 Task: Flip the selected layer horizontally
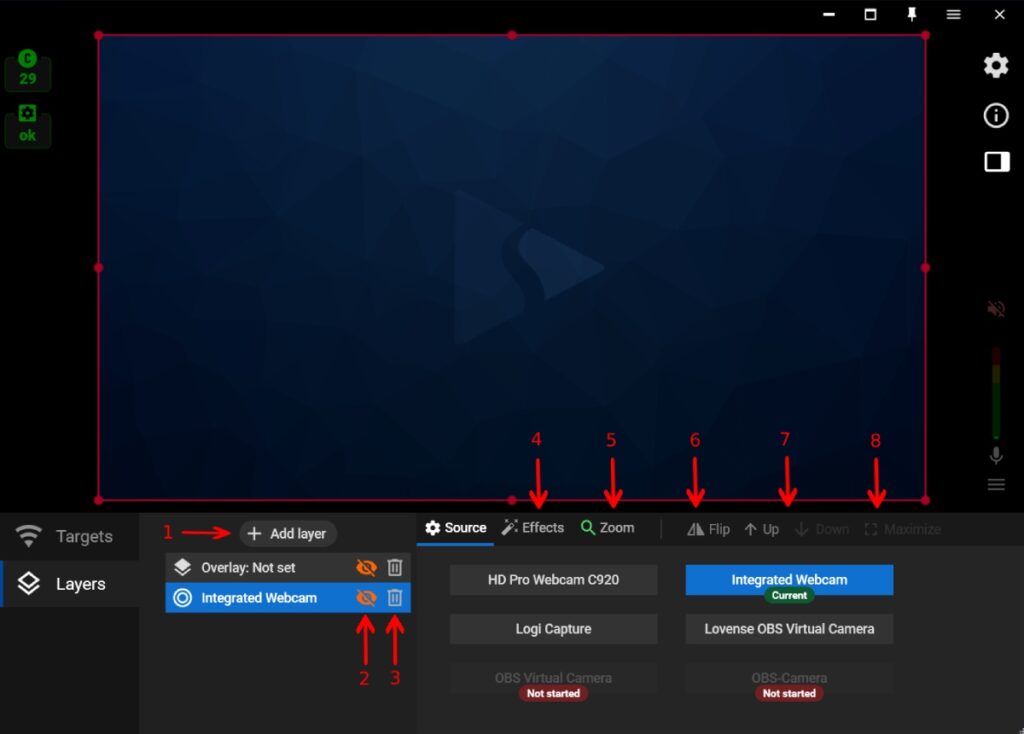[708, 529]
